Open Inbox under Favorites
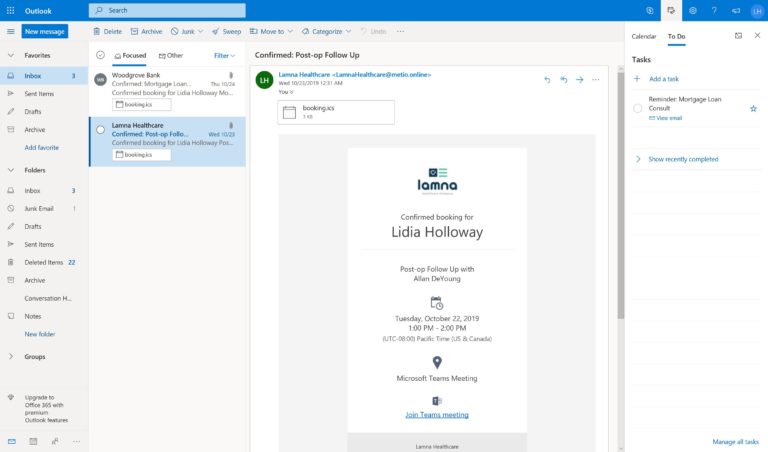Image resolution: width=768 pixels, height=452 pixels. 44,76
